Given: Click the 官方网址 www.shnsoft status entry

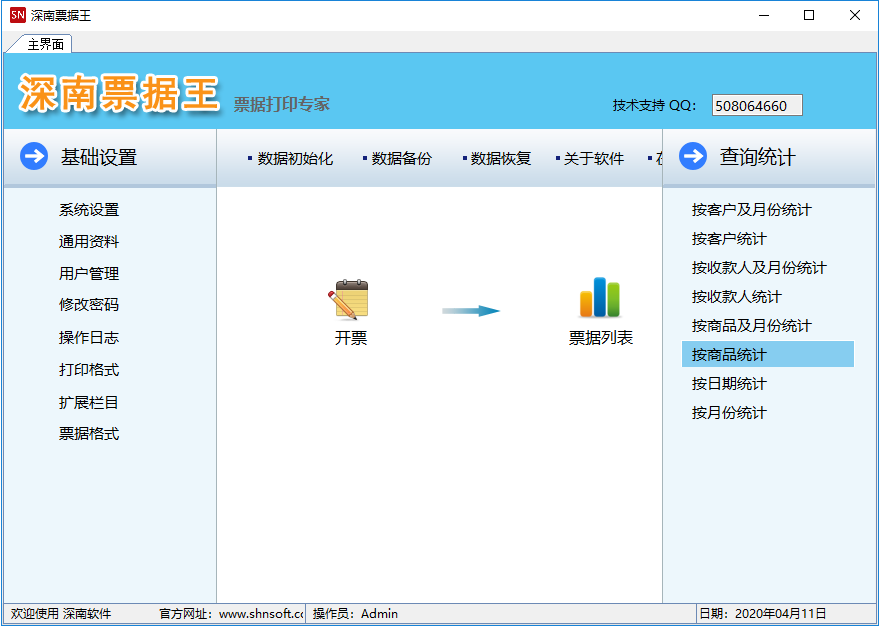Looking at the screenshot, I should click(231, 614).
